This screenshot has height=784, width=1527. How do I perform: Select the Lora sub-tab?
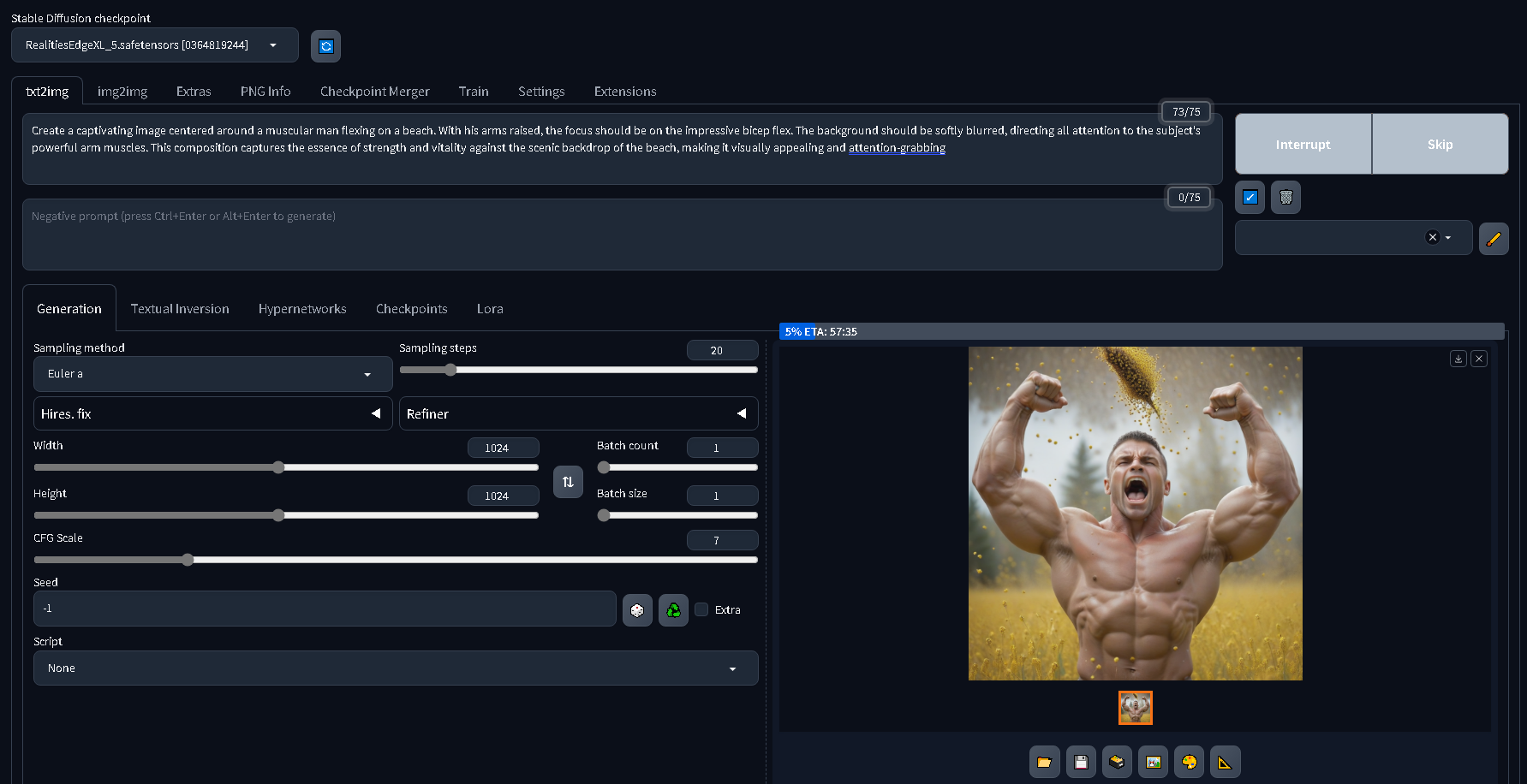(x=490, y=309)
